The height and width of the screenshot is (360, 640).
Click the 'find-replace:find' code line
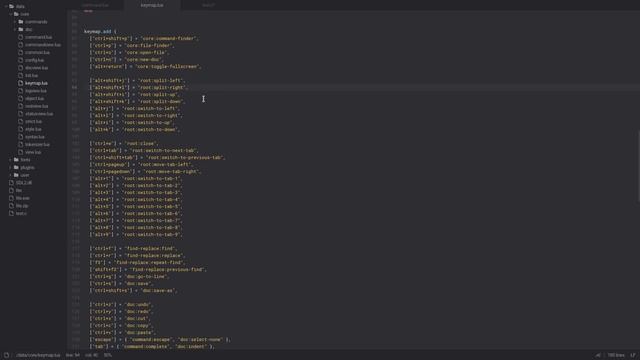point(133,249)
